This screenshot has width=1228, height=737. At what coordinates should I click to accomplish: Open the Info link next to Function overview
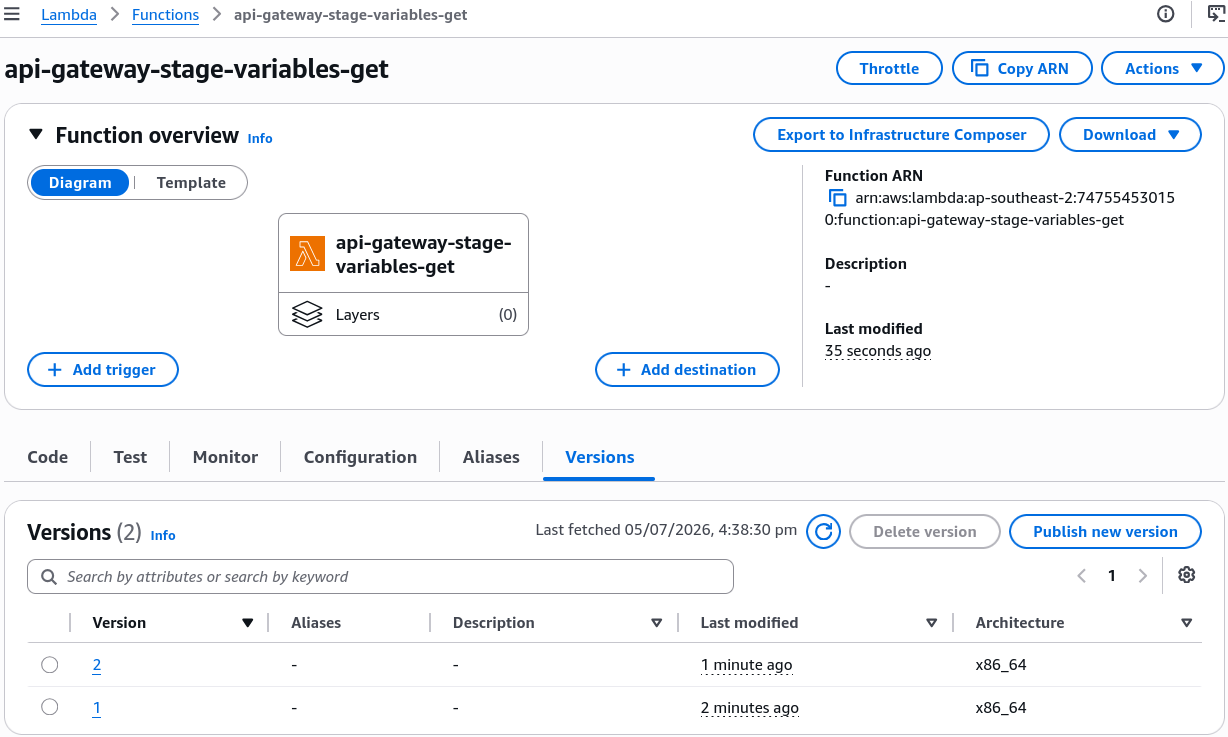[260, 138]
